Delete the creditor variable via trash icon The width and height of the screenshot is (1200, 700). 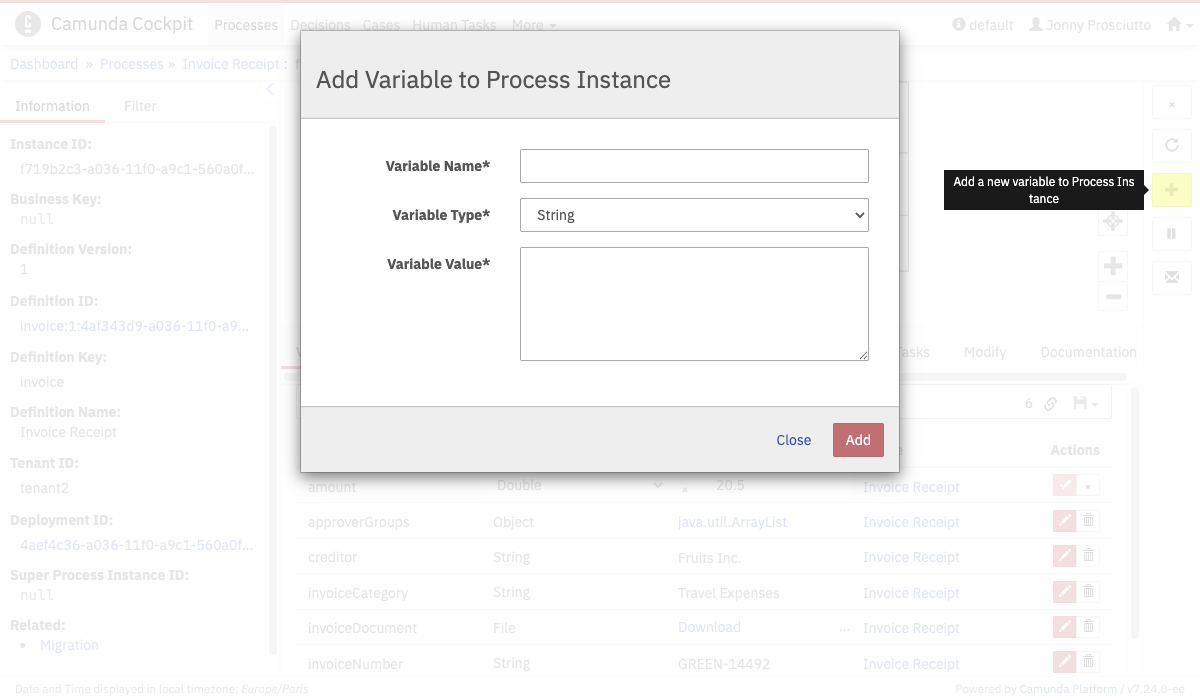pos(1089,556)
